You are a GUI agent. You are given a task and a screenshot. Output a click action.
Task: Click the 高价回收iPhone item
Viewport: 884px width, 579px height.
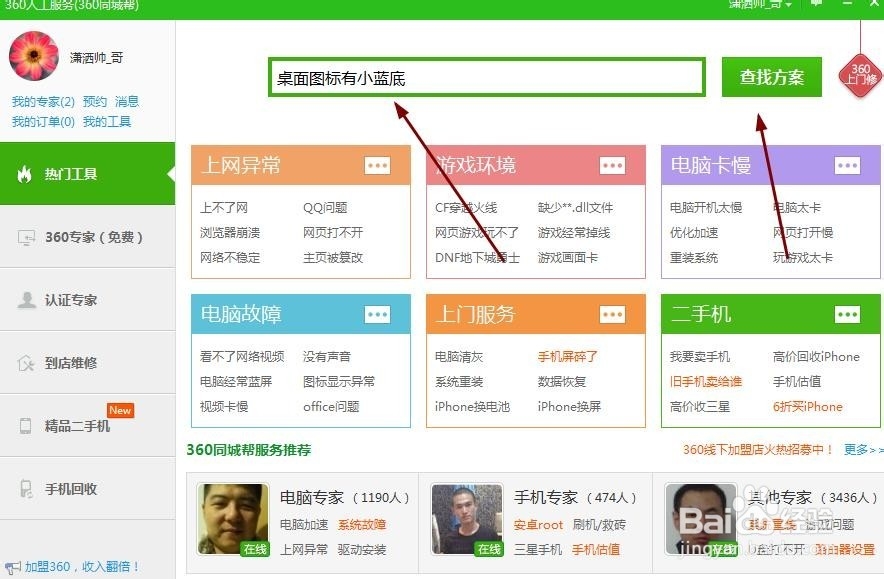[816, 357]
